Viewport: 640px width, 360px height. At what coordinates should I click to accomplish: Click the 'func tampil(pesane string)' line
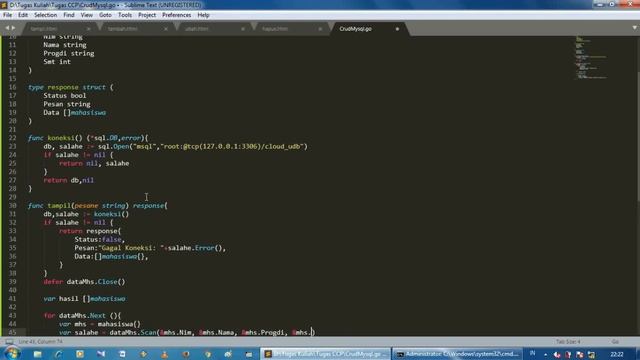coord(98,206)
